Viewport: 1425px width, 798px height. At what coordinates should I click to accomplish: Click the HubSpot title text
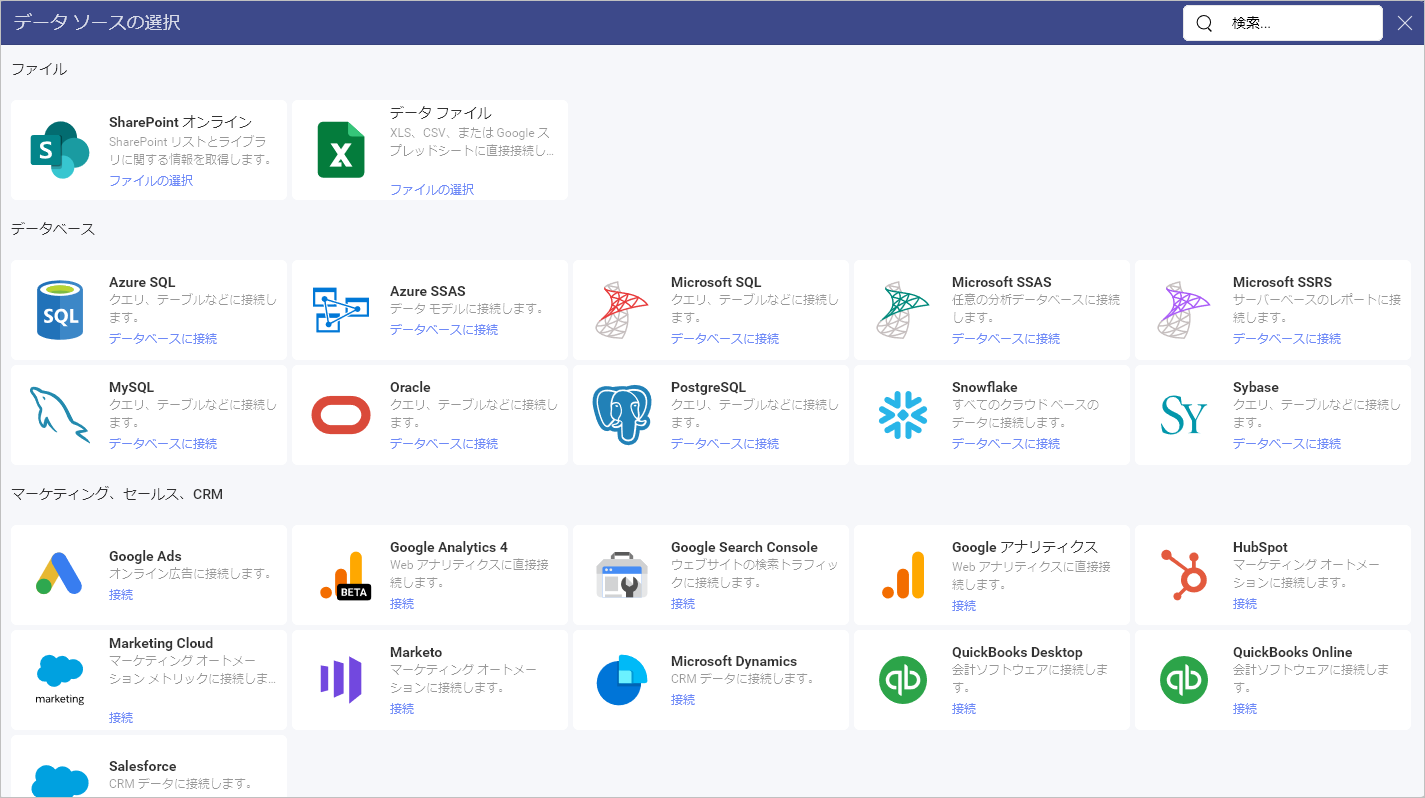[1260, 548]
